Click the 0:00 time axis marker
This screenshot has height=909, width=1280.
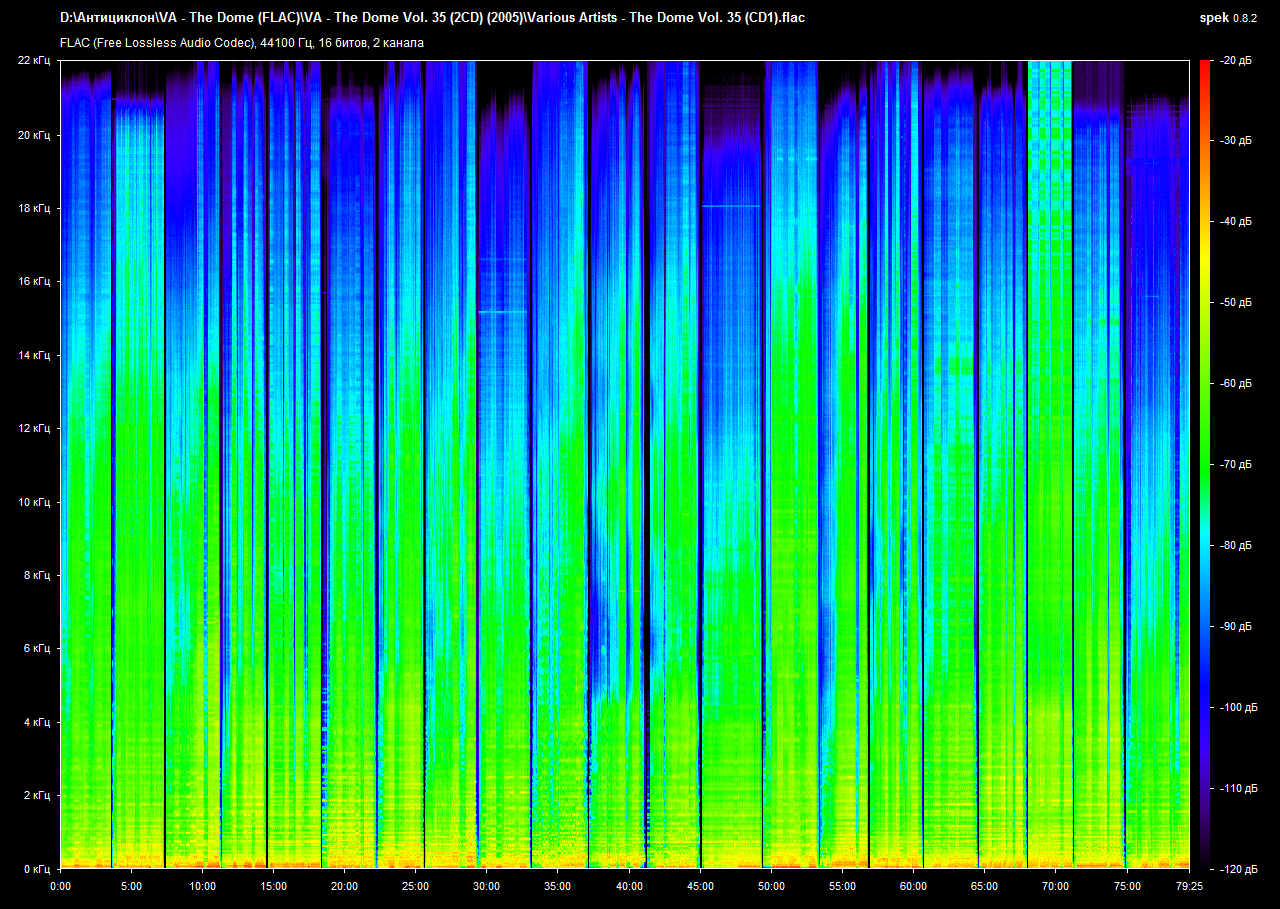click(60, 886)
